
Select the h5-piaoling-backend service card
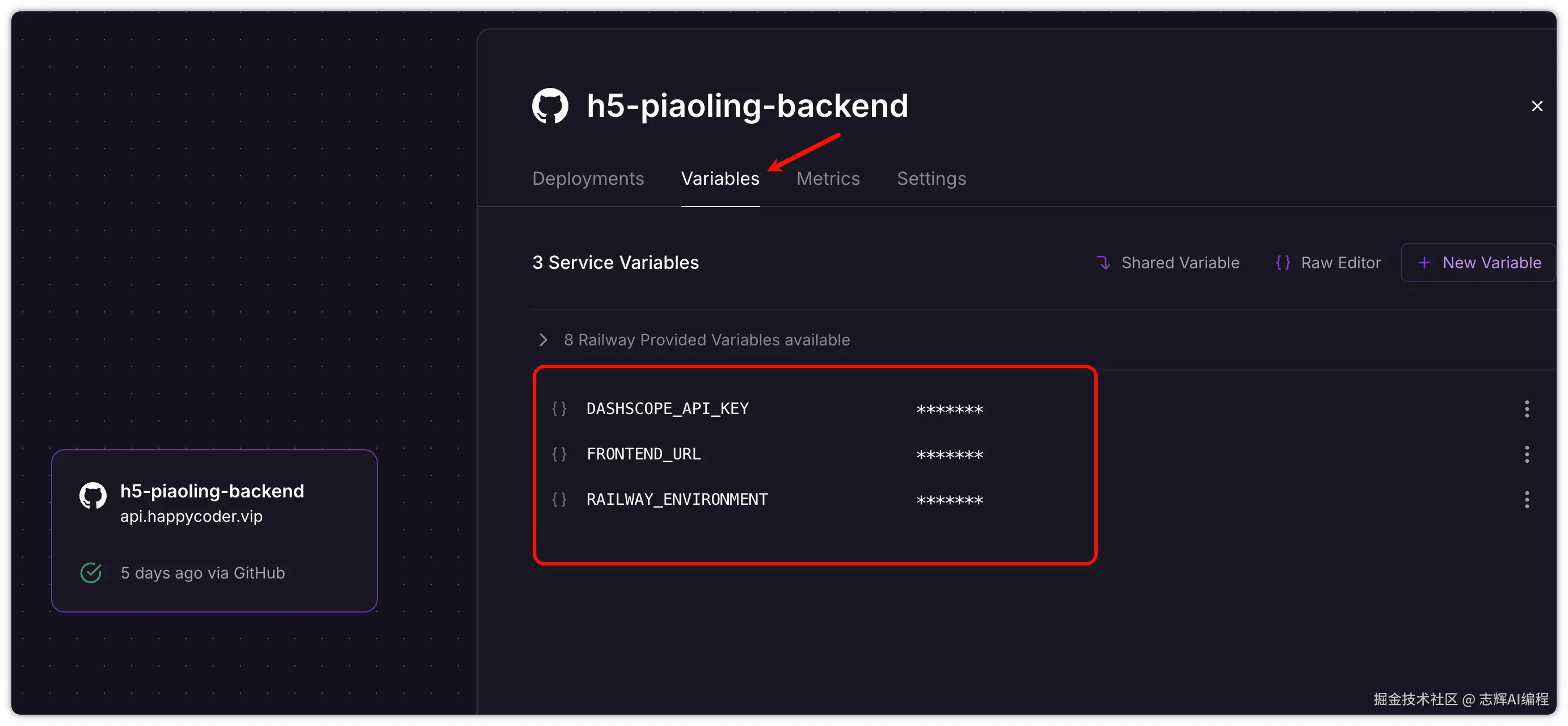(x=214, y=530)
